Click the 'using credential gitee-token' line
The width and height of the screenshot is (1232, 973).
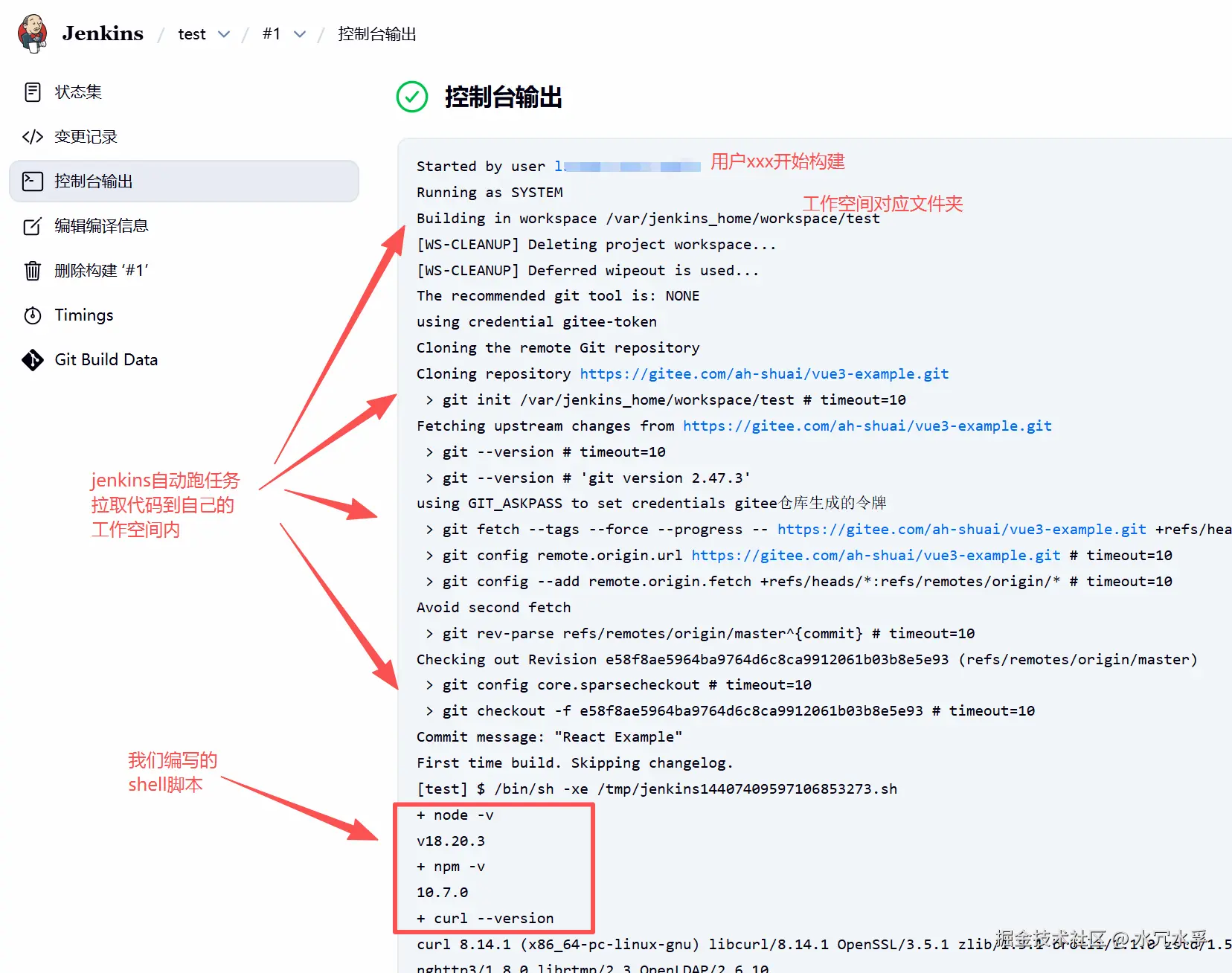[536, 322]
